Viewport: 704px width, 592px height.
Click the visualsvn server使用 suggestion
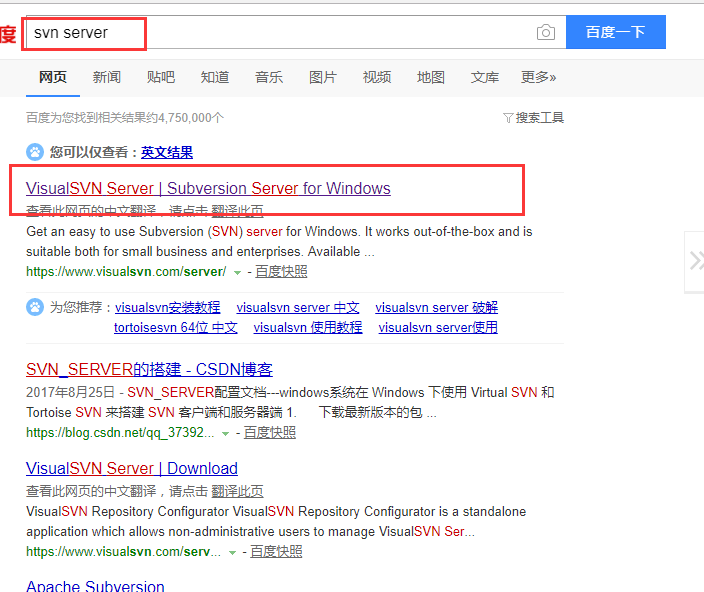pos(438,327)
